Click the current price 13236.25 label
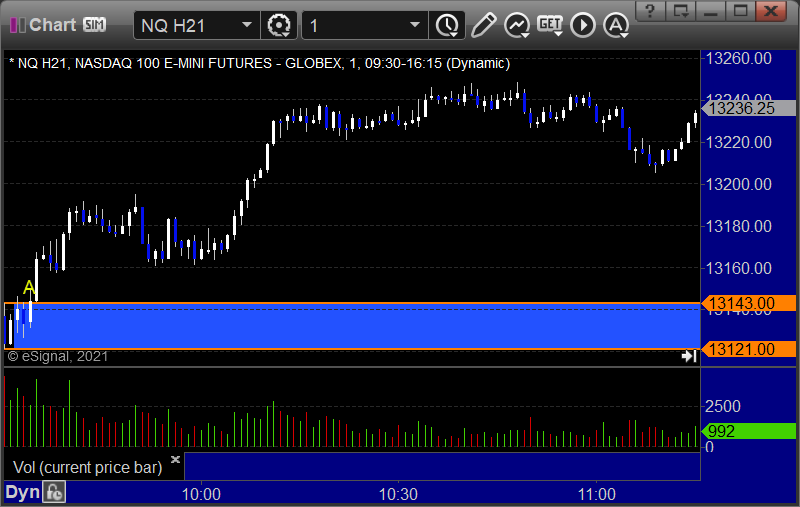The height and width of the screenshot is (507, 800). pyautogui.click(x=748, y=108)
